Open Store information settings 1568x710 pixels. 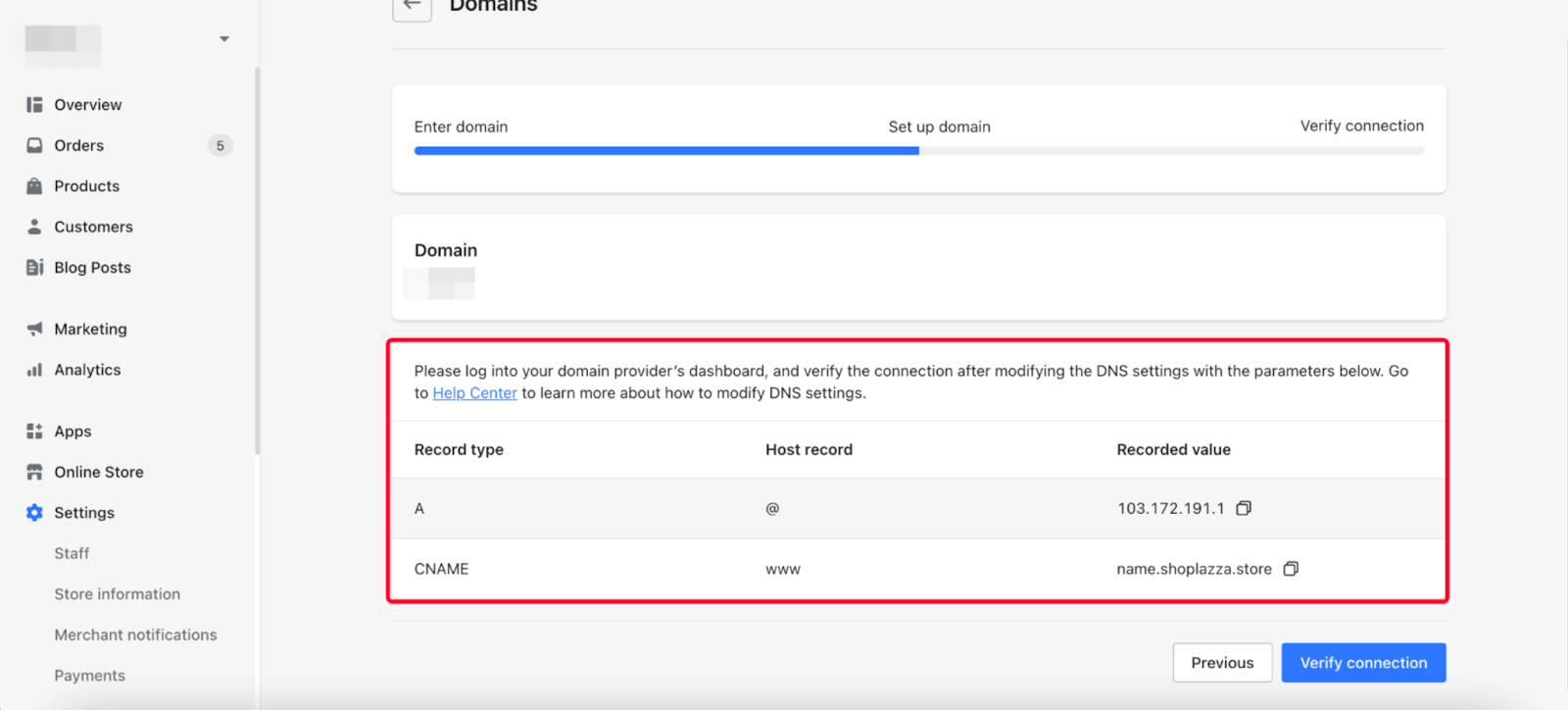click(118, 594)
